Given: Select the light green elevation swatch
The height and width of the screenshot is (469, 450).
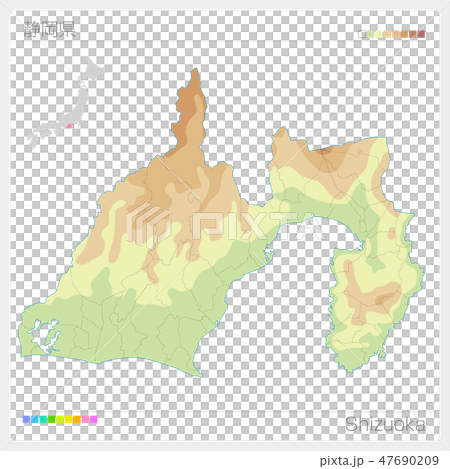Looking at the screenshot, I should 370,34.
